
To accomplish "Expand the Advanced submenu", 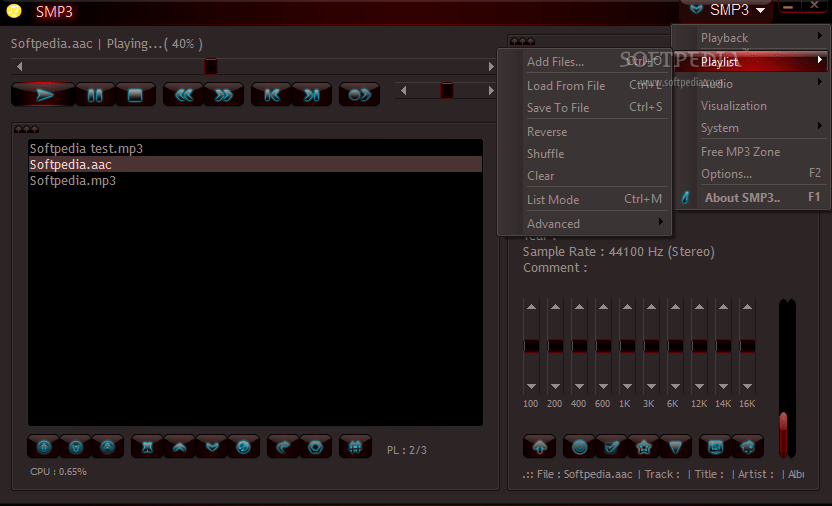I will [584, 224].
